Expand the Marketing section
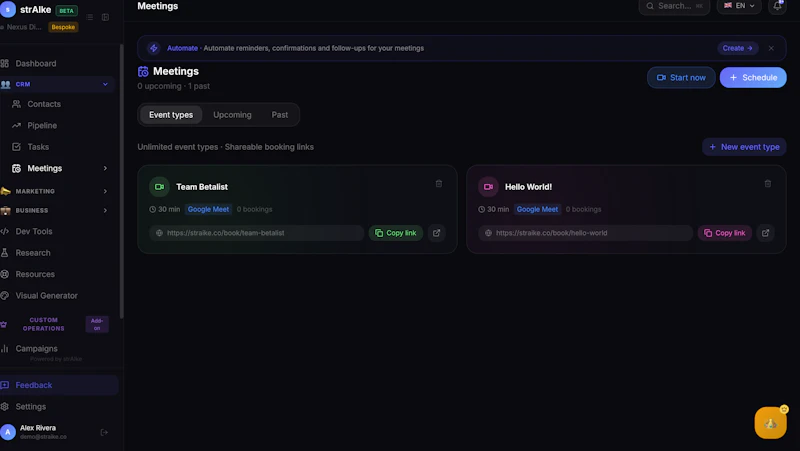 point(105,191)
